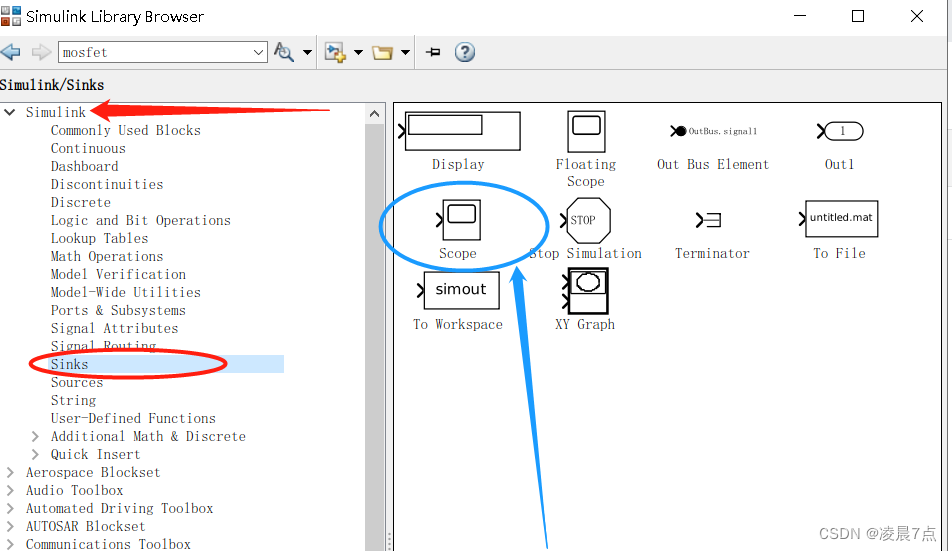Click the To Workspace label text

point(458,325)
